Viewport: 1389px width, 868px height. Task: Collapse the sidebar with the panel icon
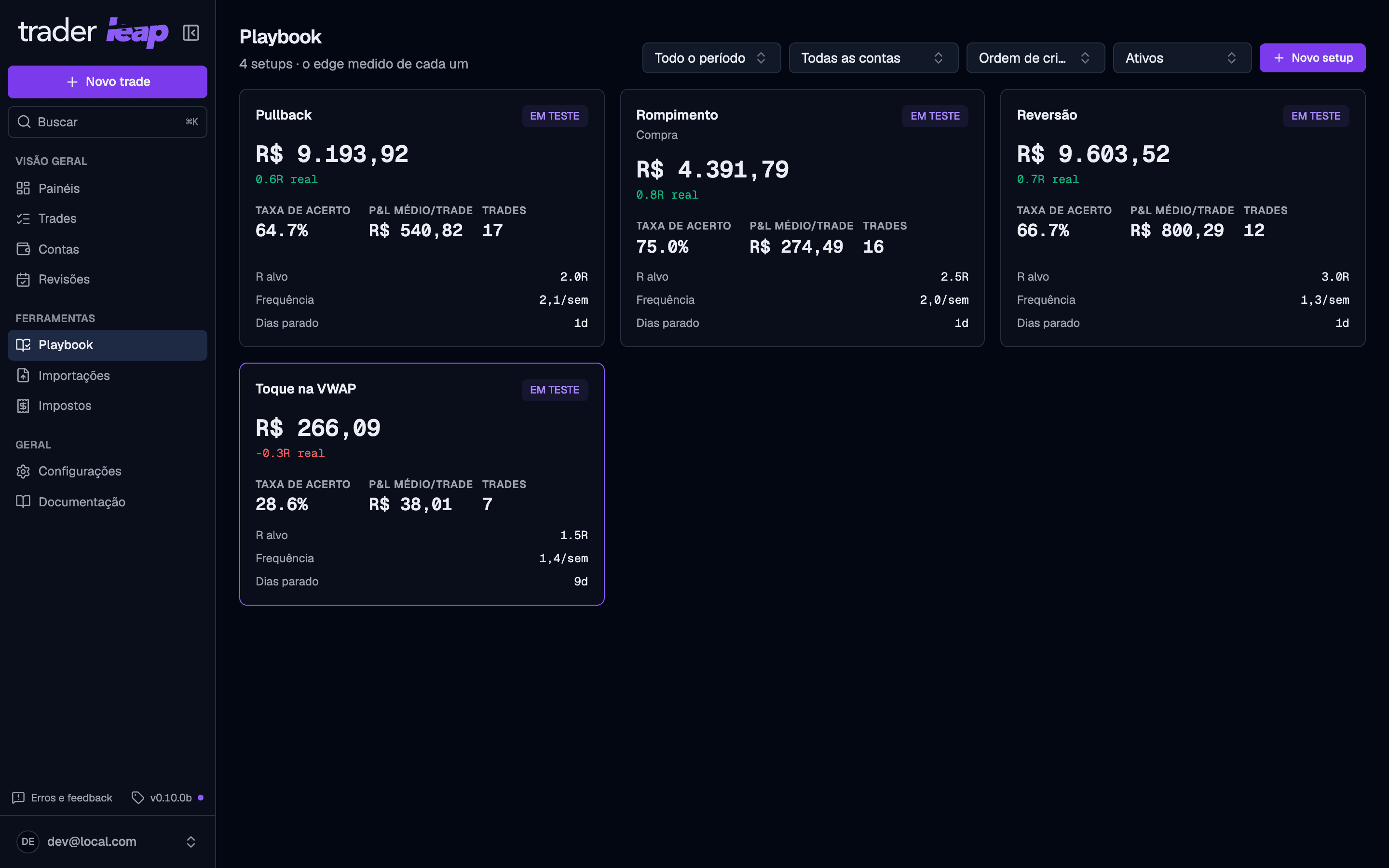[x=191, y=33]
